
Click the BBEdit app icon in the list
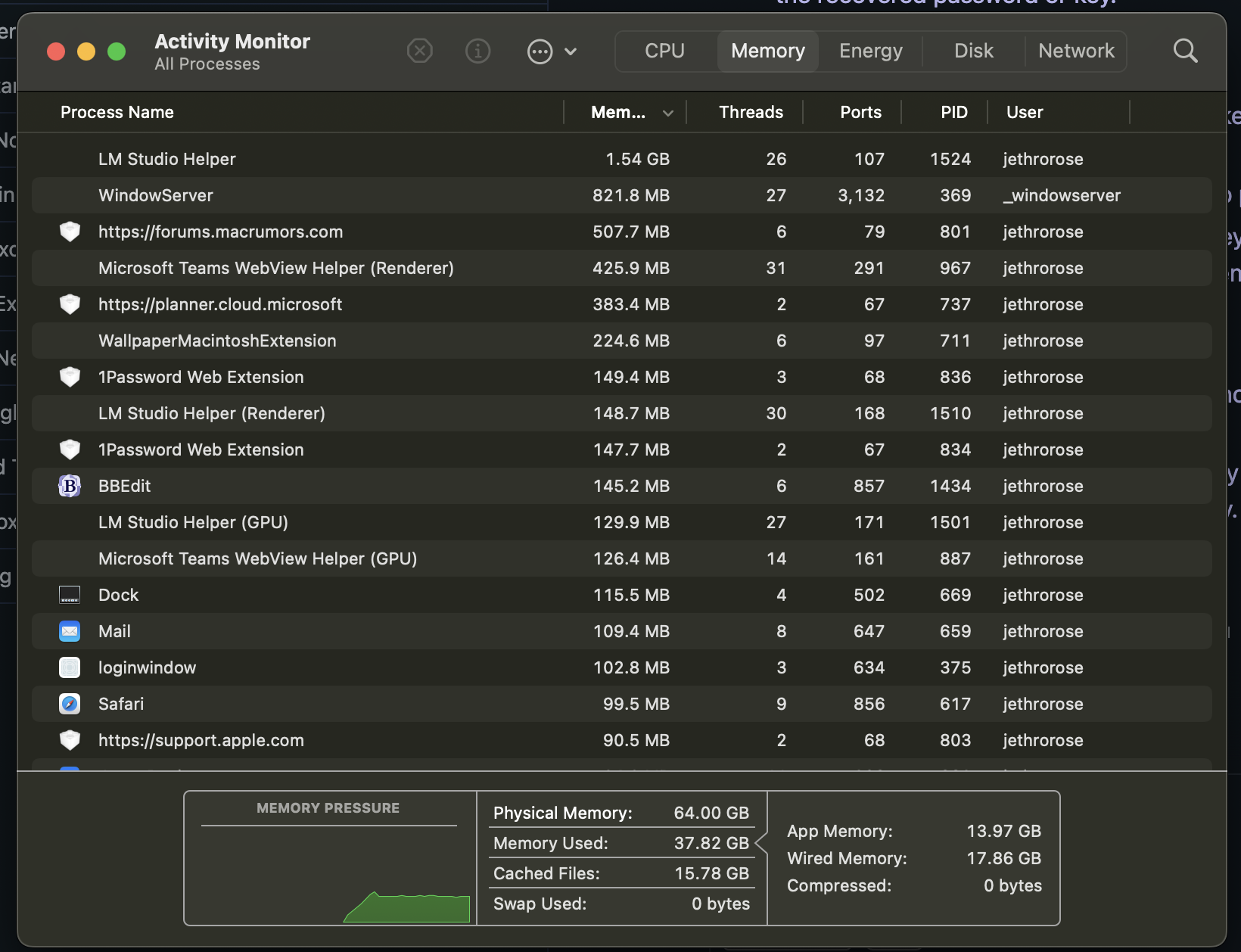[70, 486]
